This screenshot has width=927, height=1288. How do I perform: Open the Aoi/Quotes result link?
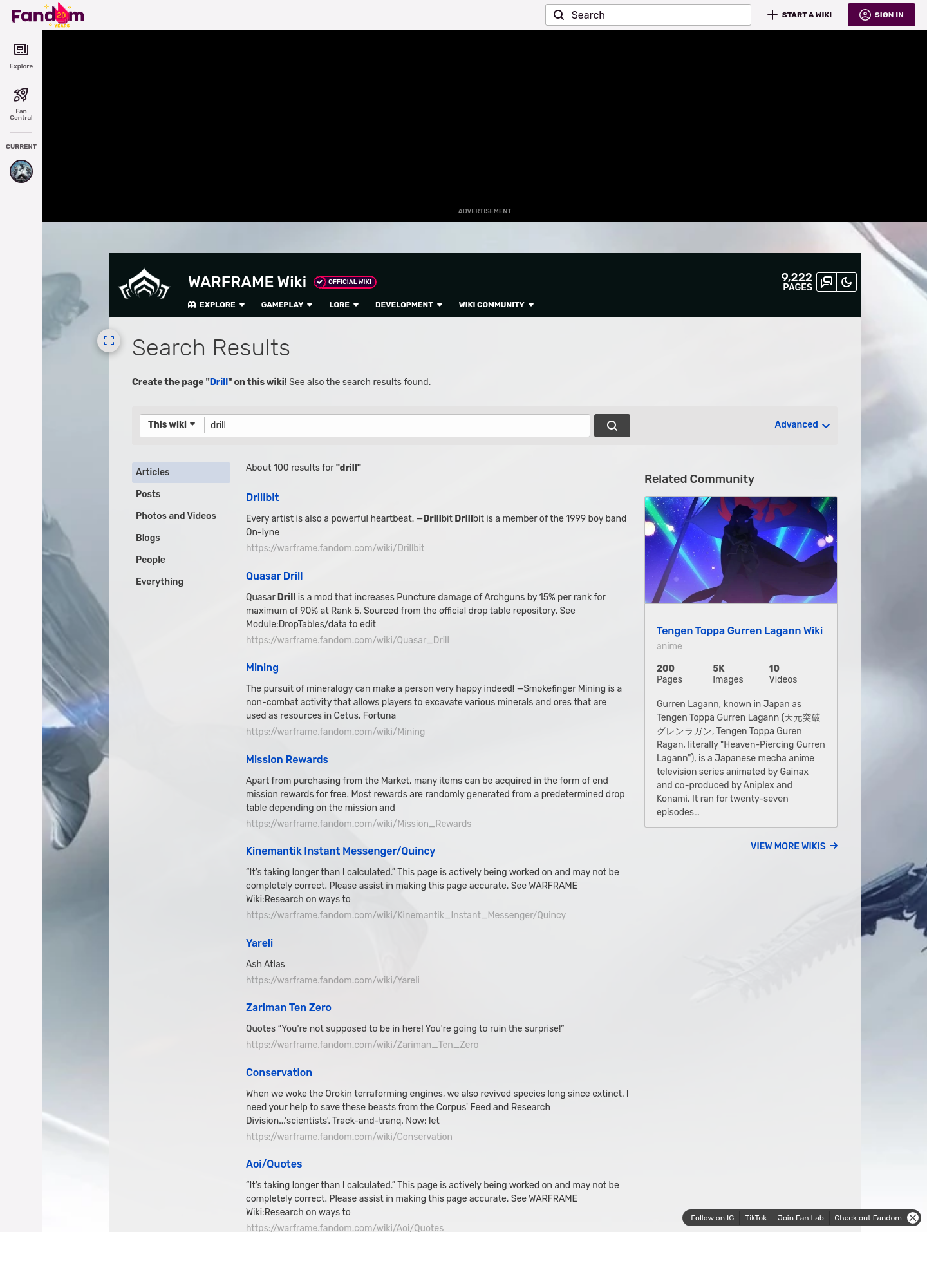[x=274, y=1164]
